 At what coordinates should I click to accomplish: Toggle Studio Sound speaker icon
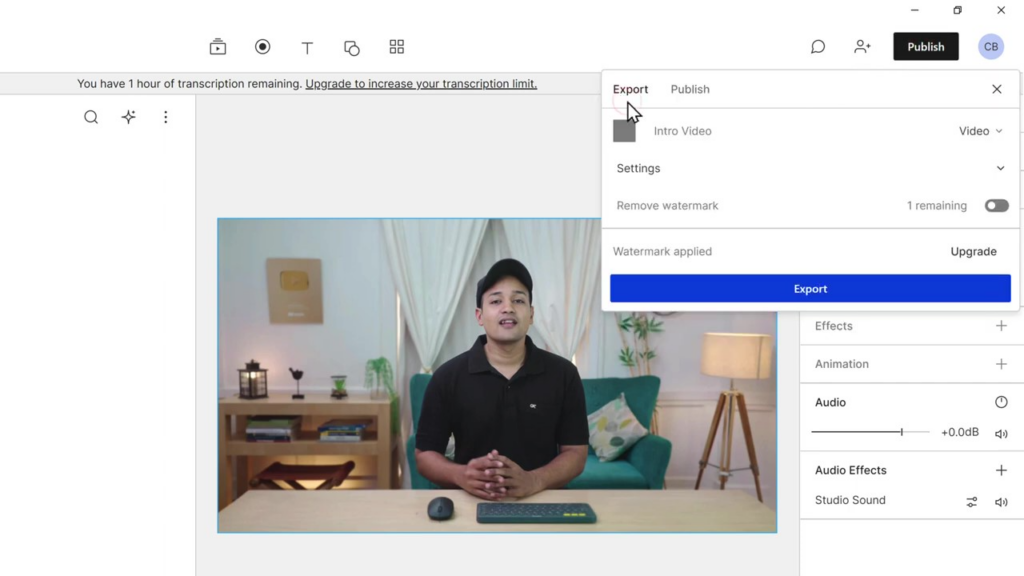pyautogui.click(x=1001, y=502)
